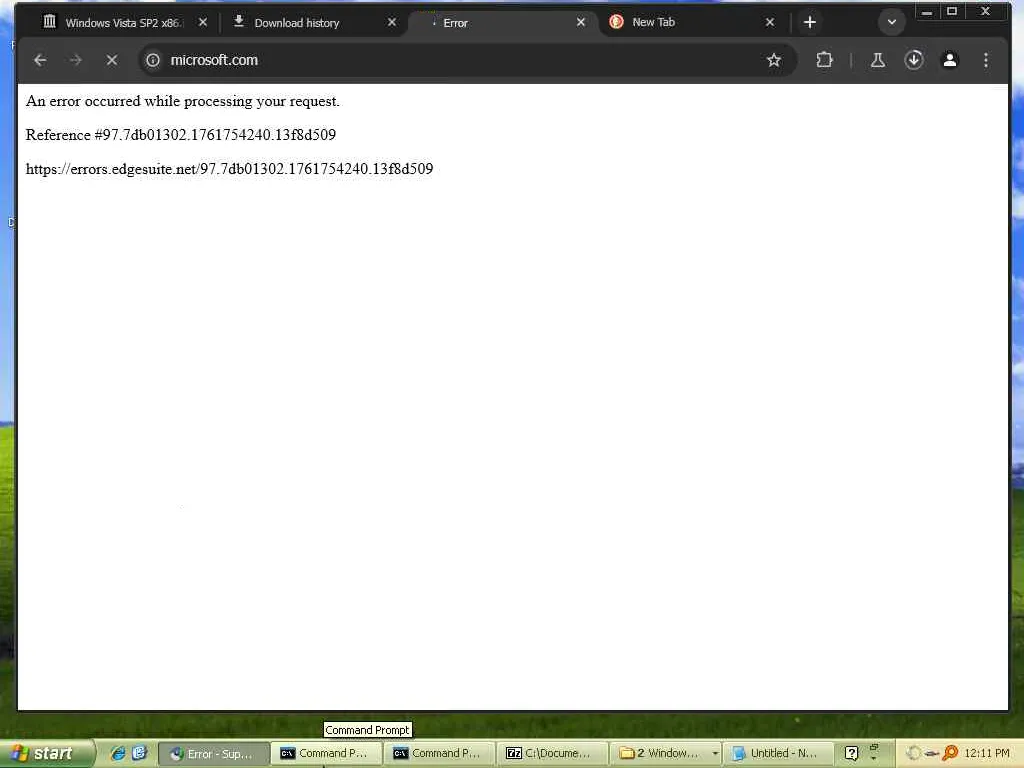Open first Command Prompt taskbar button
1024x768 pixels.
tap(327, 754)
